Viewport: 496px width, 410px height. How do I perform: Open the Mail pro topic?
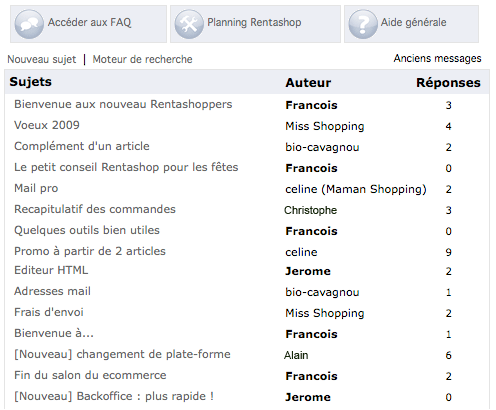click(x=36, y=188)
